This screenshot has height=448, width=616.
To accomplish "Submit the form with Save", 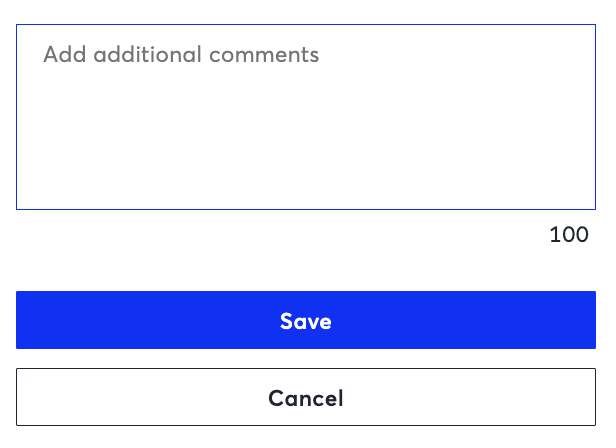I will point(306,320).
